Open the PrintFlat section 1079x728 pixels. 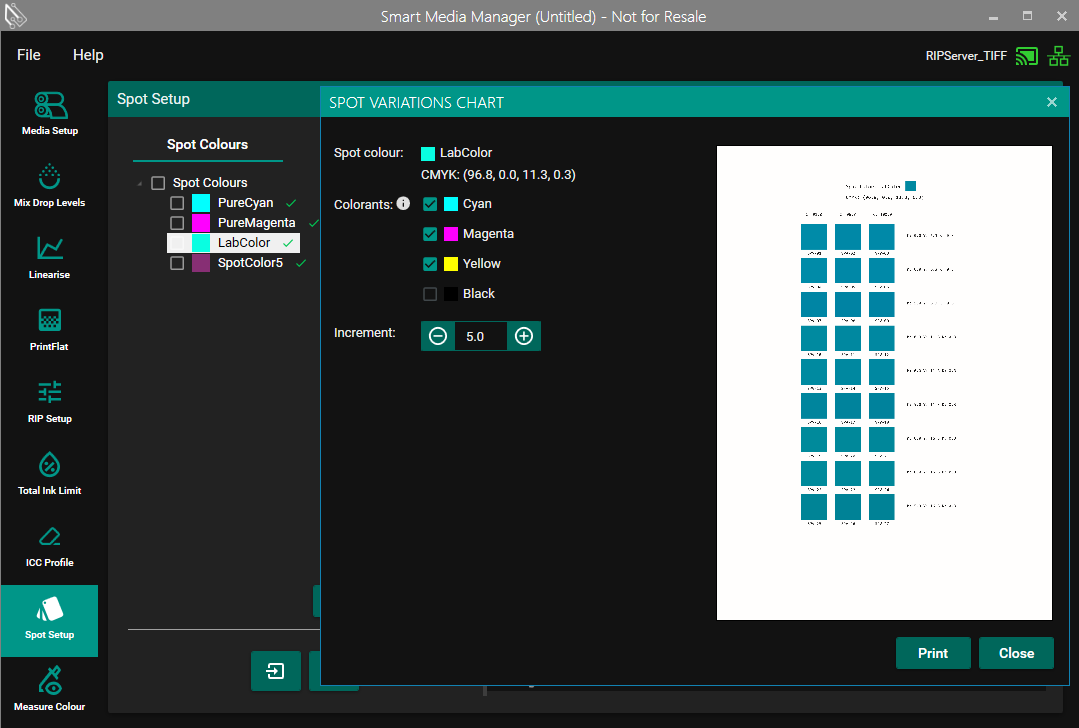tap(49, 329)
